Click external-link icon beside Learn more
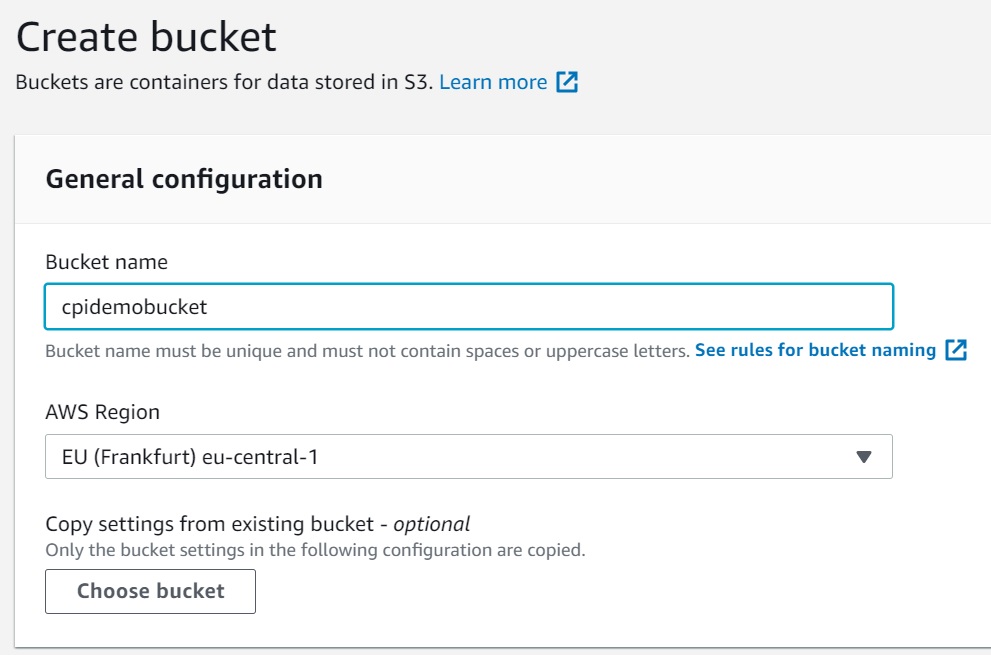Viewport: 991px width, 655px height. tap(567, 82)
